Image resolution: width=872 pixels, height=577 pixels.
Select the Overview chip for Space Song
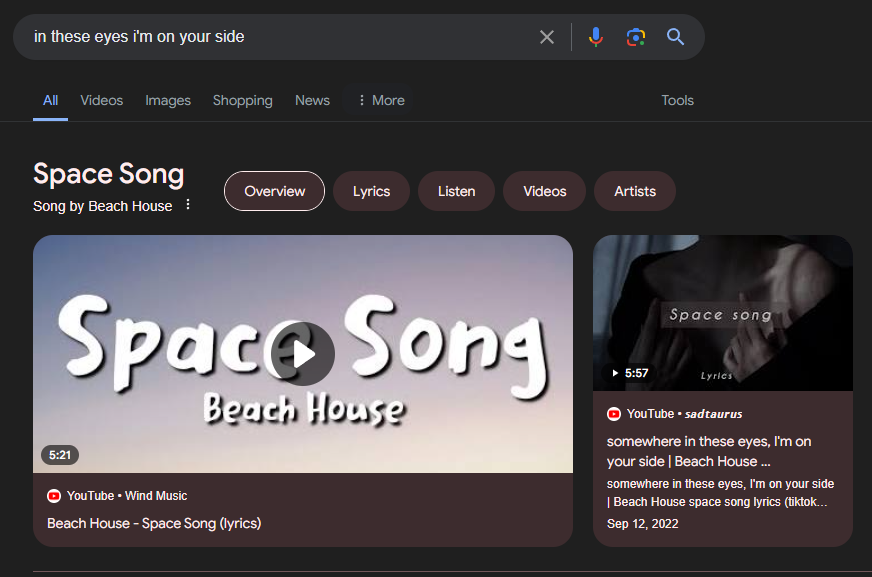[274, 191]
